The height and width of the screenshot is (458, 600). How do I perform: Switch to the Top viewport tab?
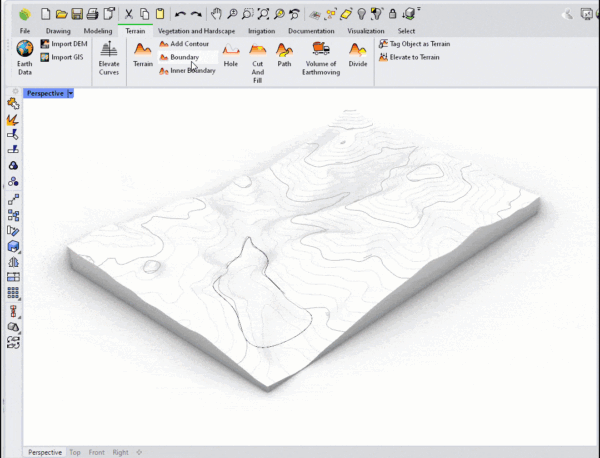click(x=75, y=452)
